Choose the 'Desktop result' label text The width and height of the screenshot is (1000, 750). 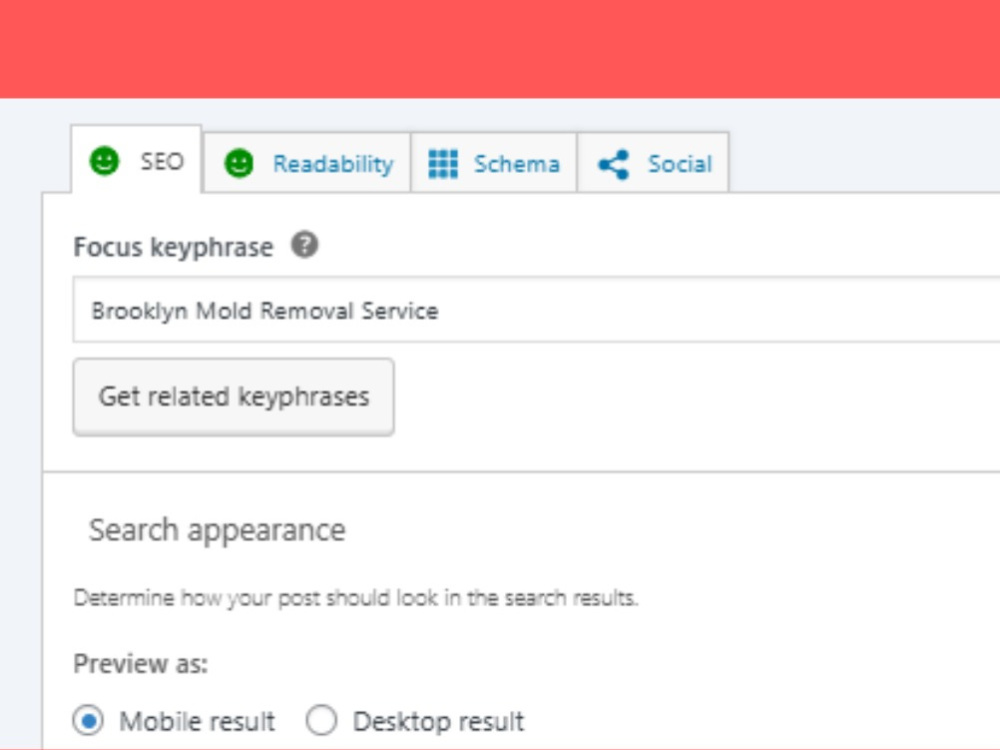(438, 721)
